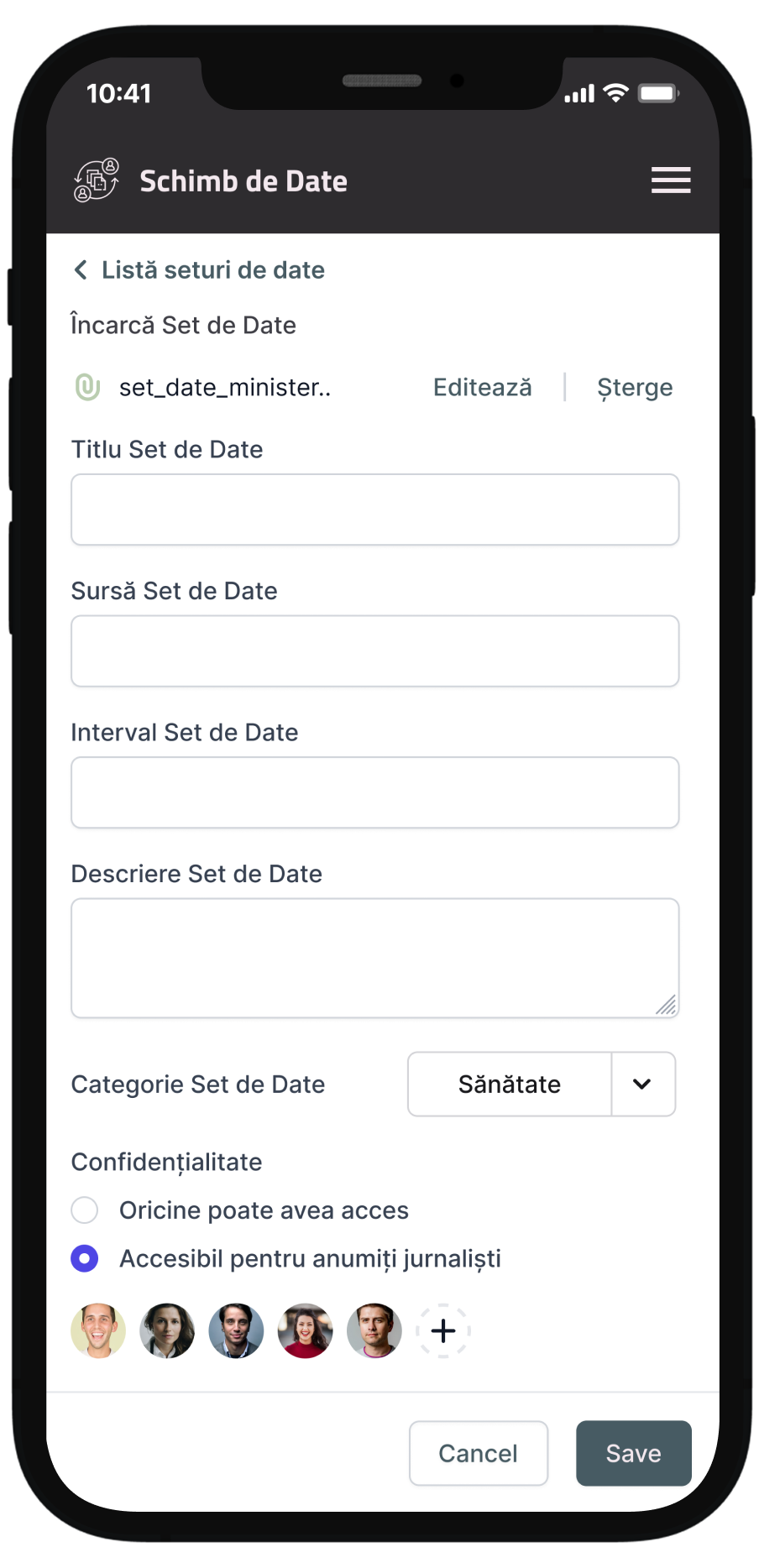Click the paperclip attachment icon
759x1568 pixels.
[88, 387]
